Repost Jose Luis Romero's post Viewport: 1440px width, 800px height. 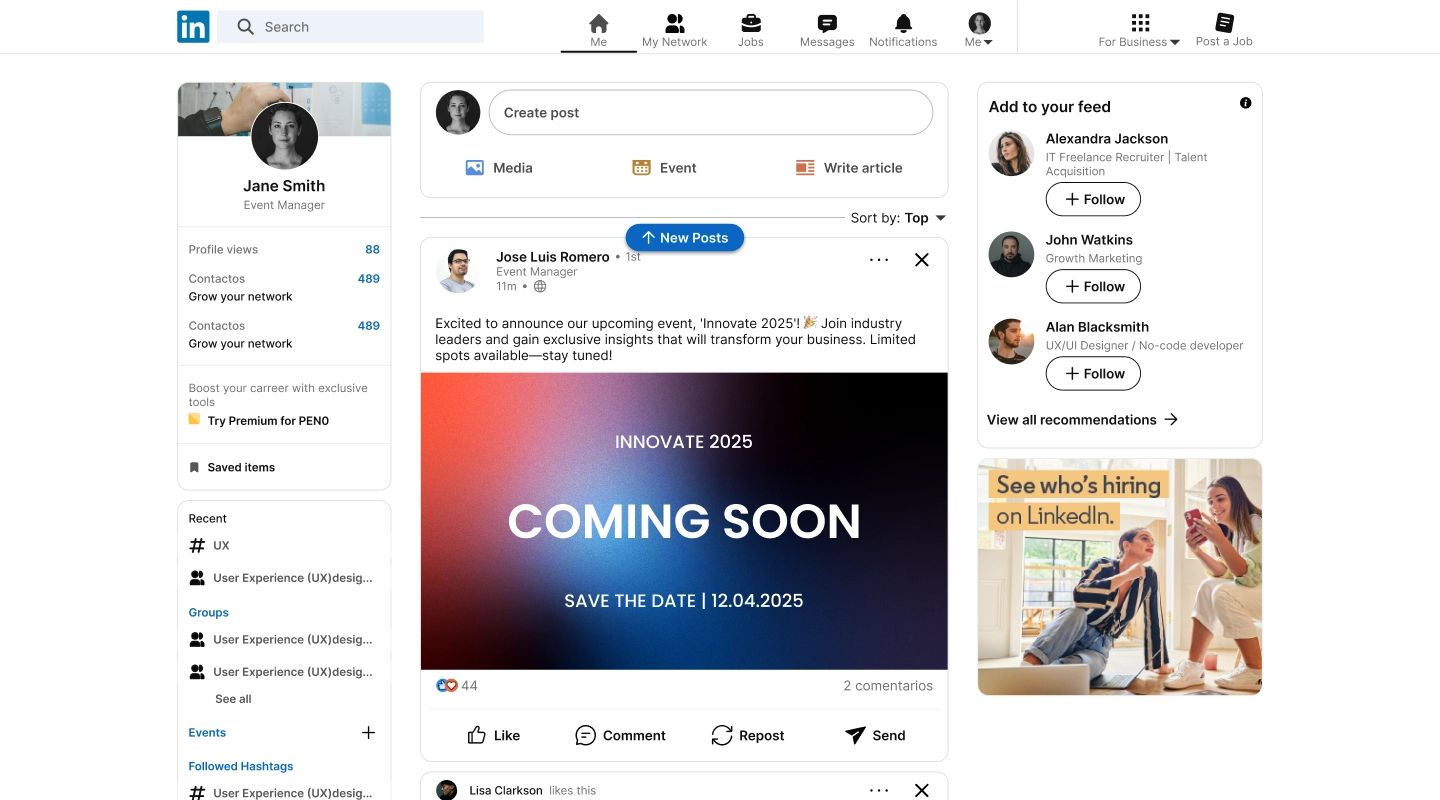(747, 735)
